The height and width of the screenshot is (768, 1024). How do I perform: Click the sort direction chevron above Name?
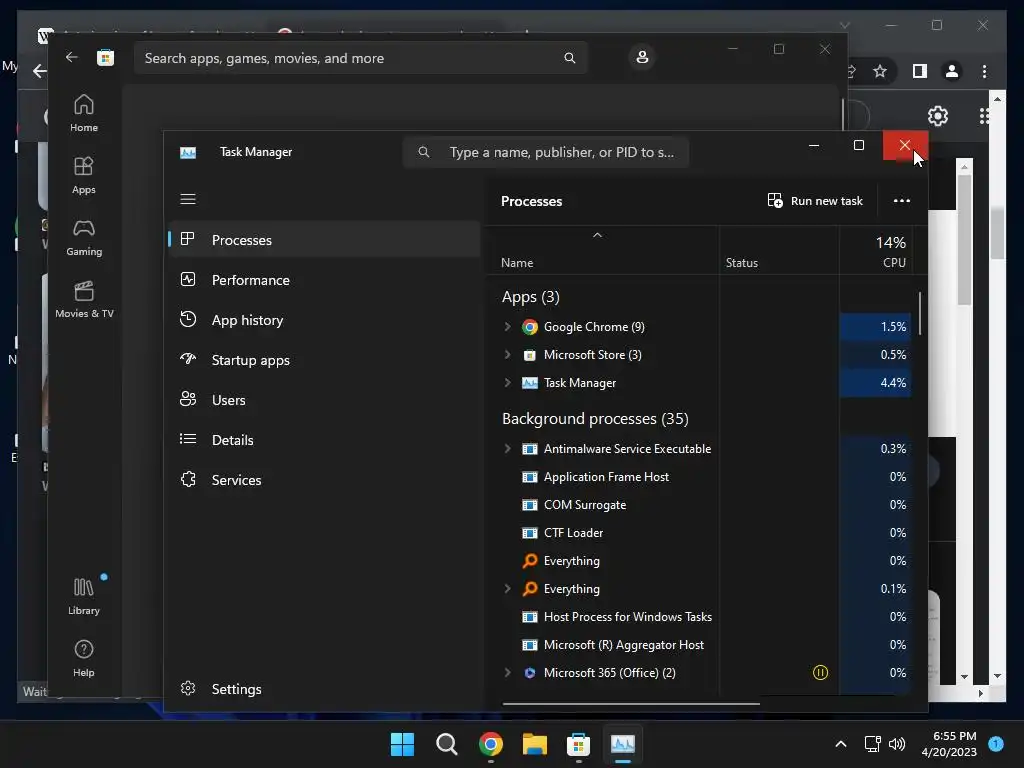[x=597, y=235]
